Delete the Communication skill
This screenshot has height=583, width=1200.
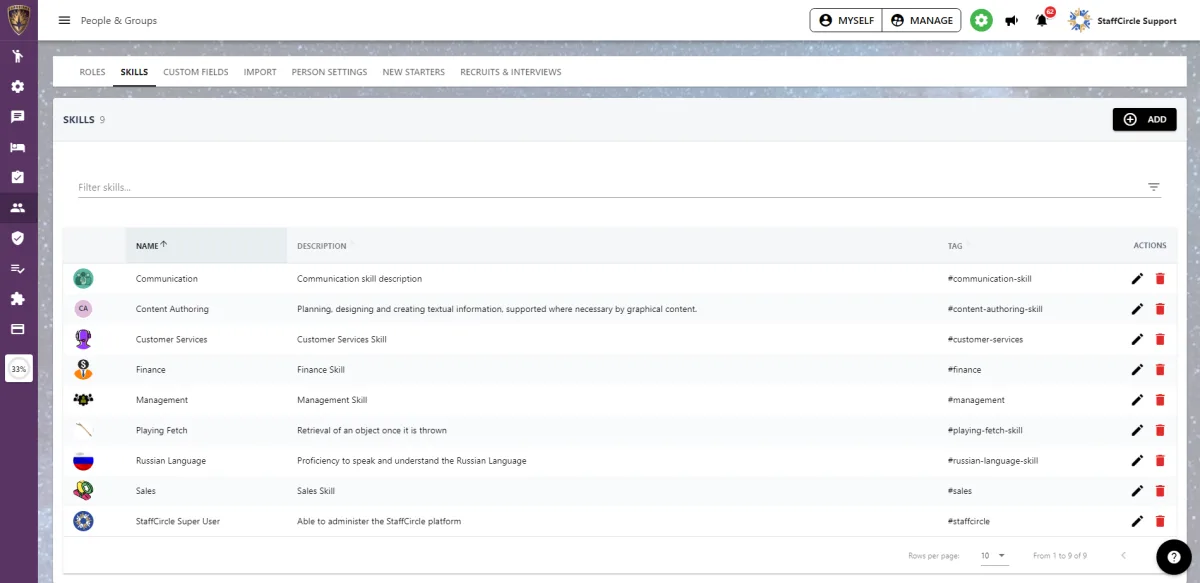click(x=1160, y=279)
